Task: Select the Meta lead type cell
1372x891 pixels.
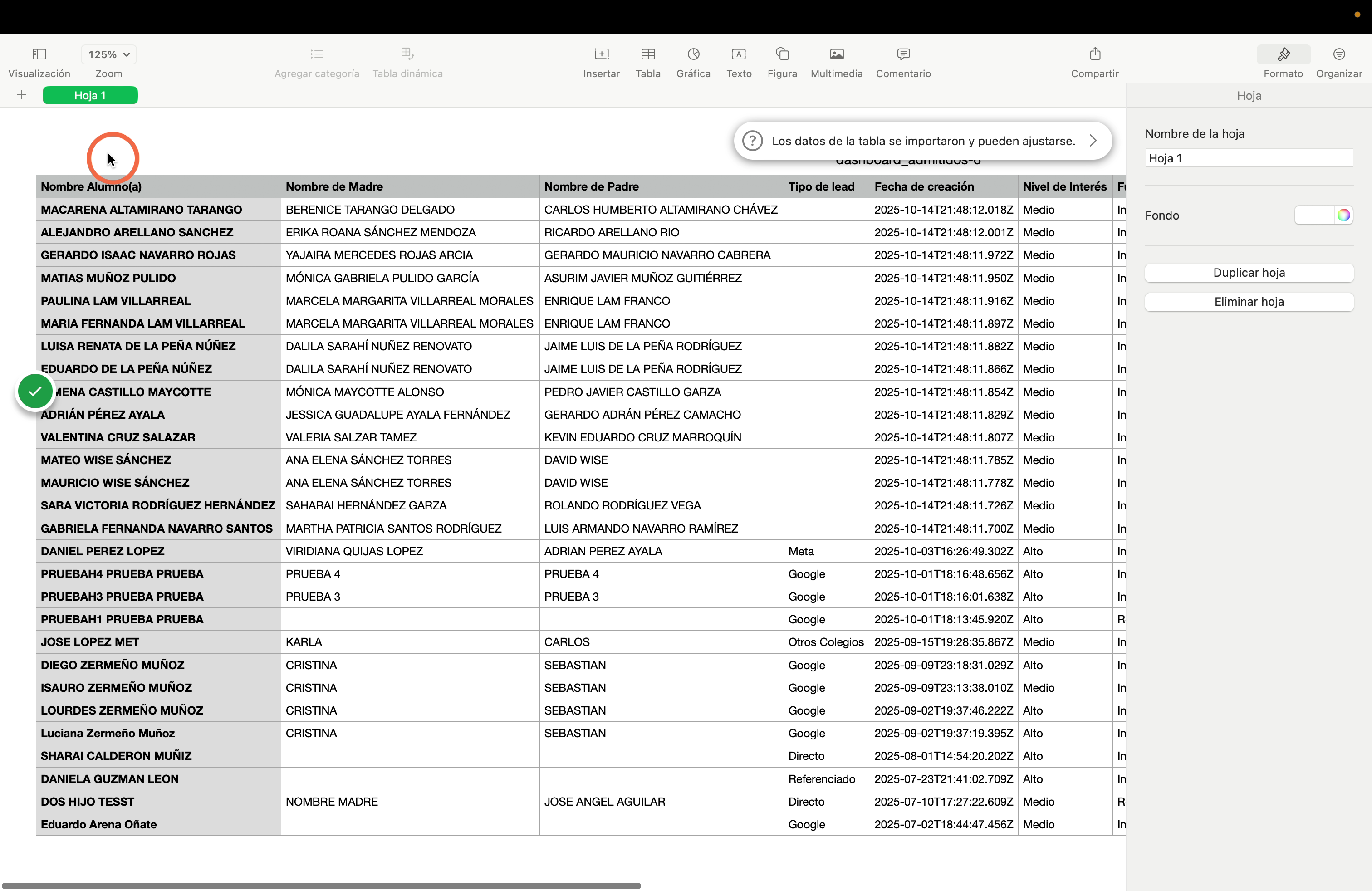Action: pos(827,551)
